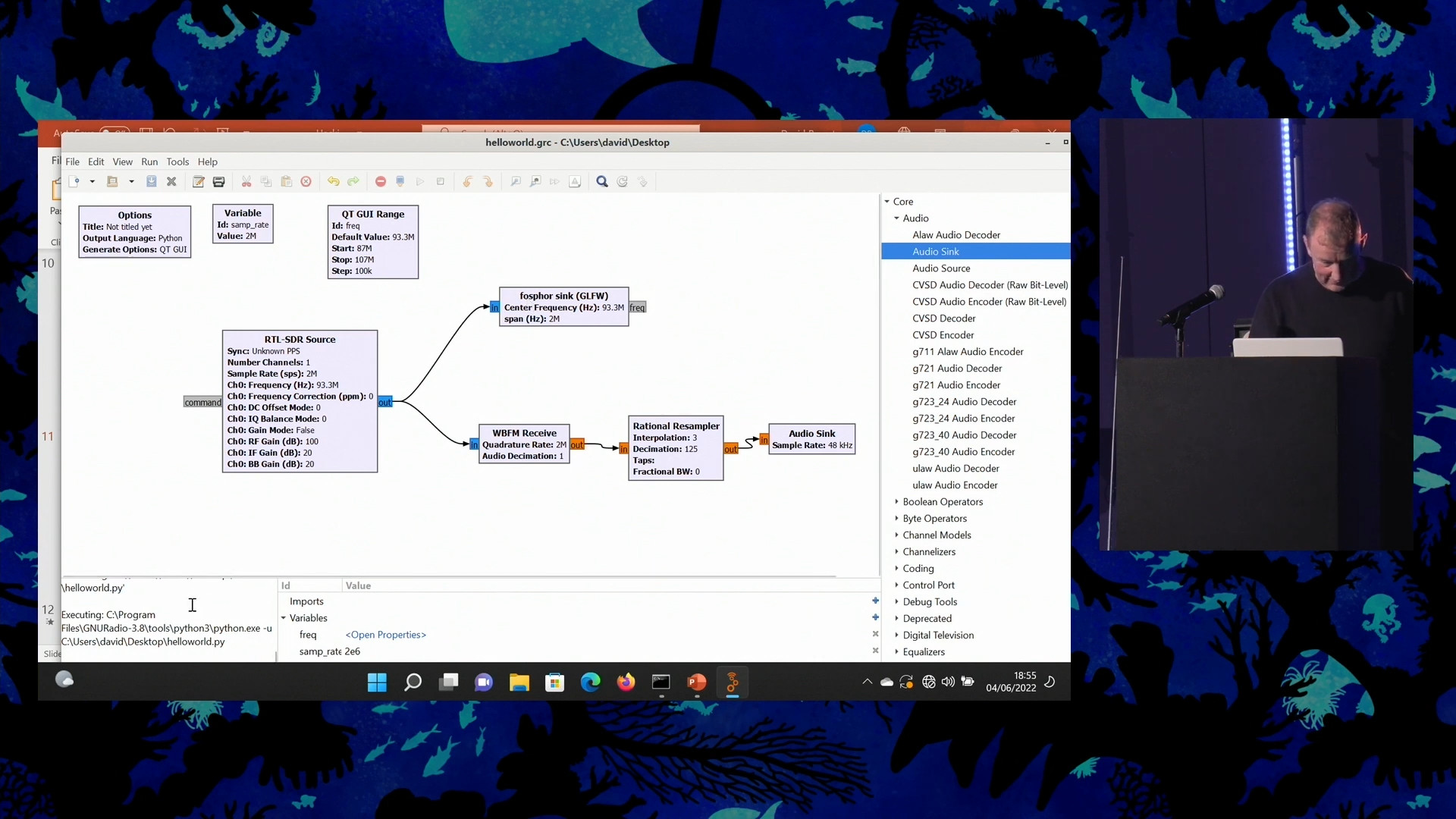Reload blocks icon in toolbar

[623, 182]
